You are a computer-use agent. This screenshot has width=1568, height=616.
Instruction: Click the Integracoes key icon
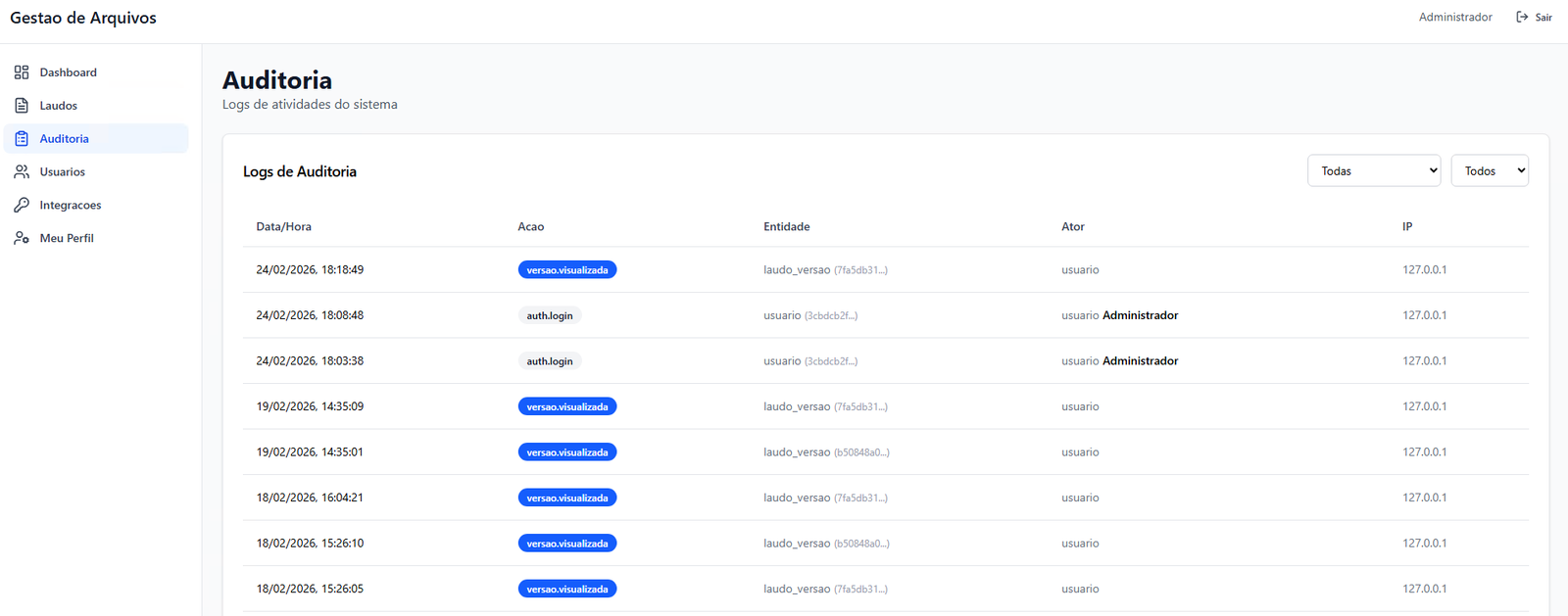pos(22,206)
